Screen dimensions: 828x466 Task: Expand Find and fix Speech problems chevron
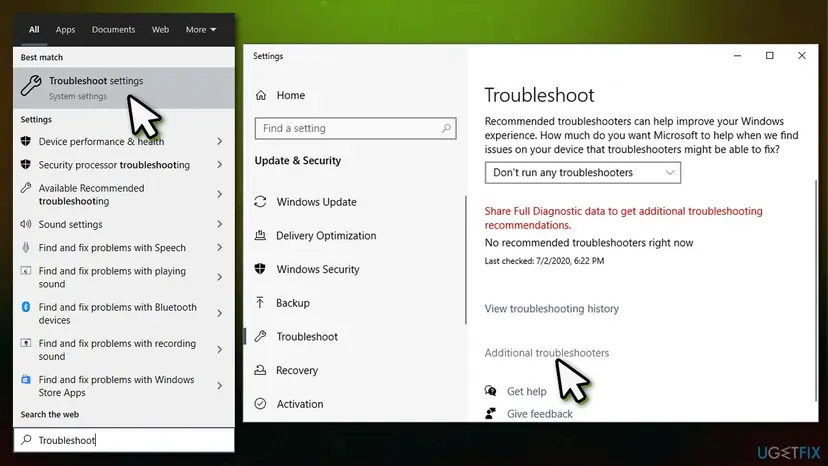click(x=220, y=247)
